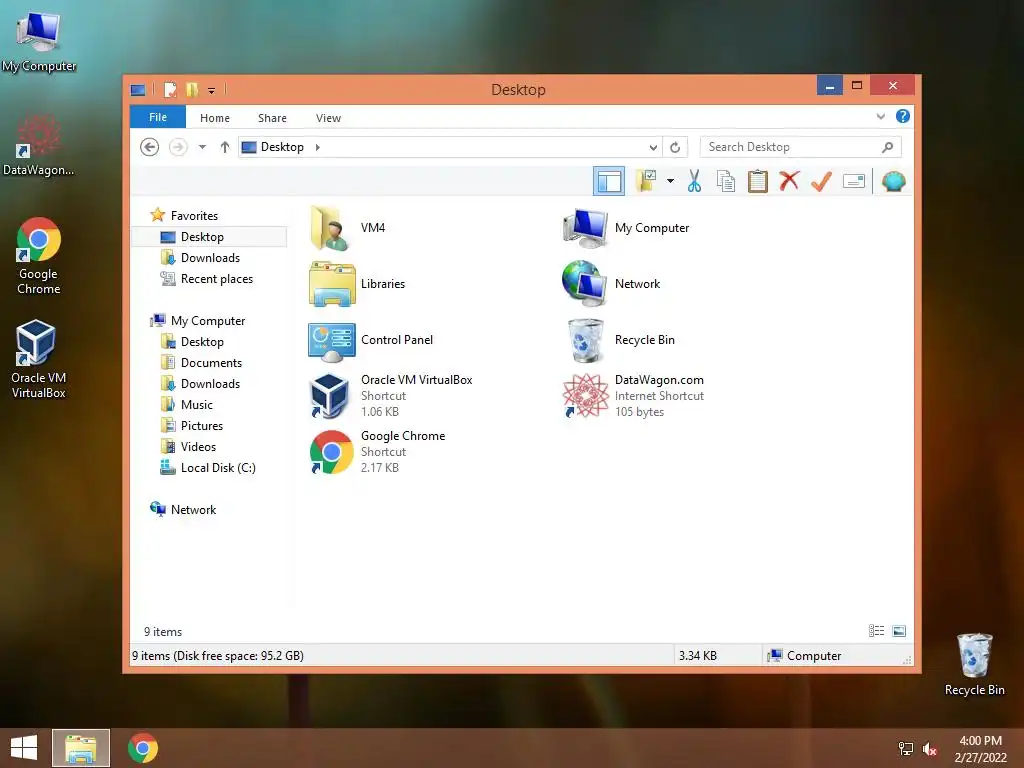Click the properties icon in title bar
This screenshot has height=768, width=1024.
(170, 89)
